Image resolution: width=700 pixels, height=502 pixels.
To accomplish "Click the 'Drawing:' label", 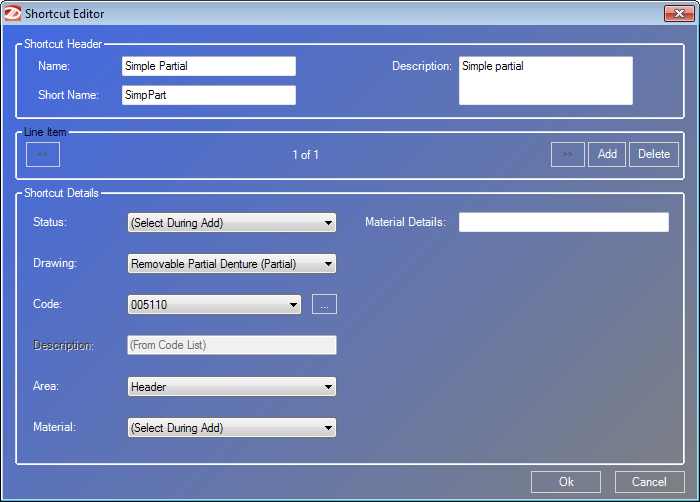I will coord(55,263).
